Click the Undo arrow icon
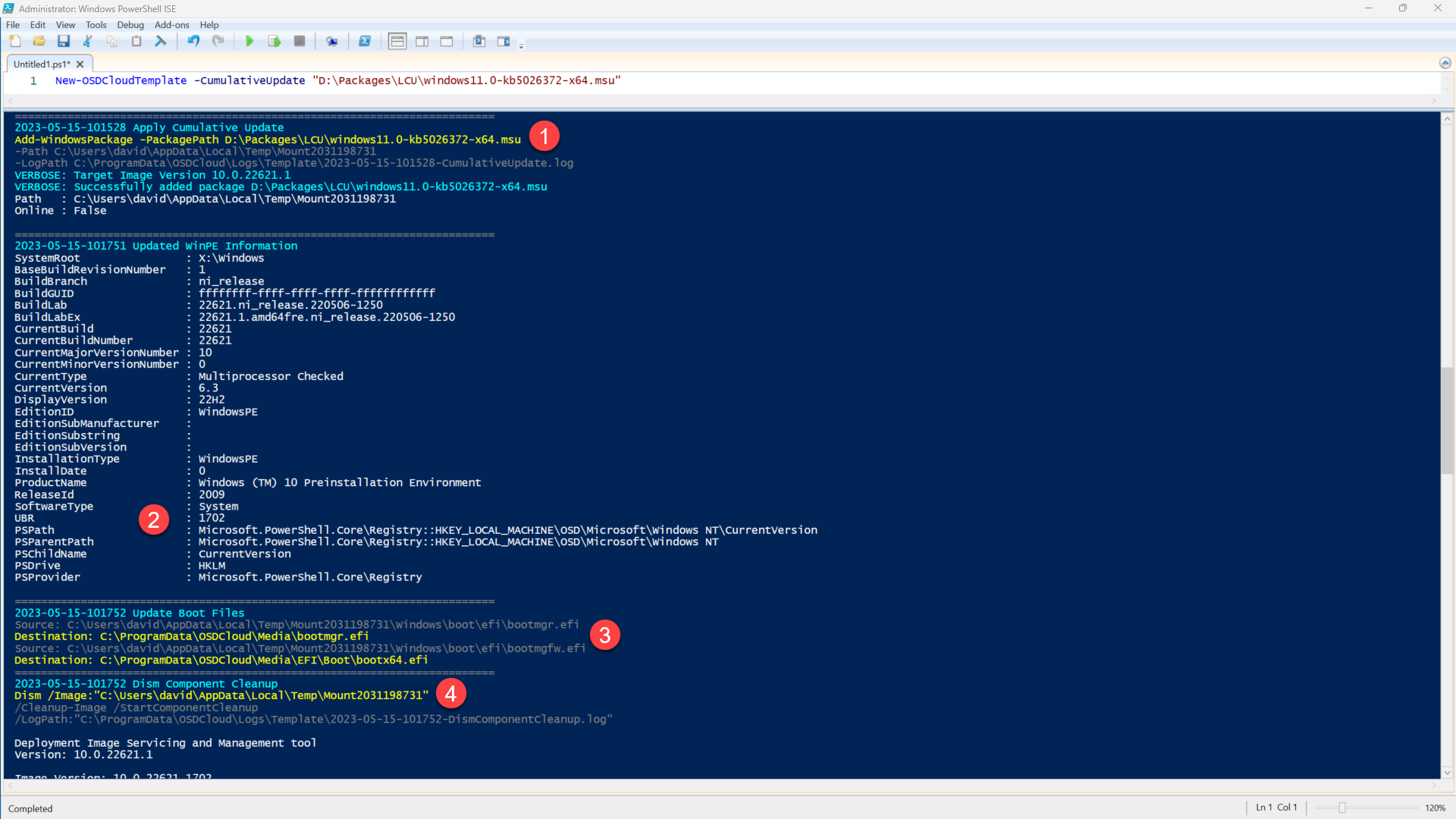This screenshot has height=819, width=1456. 193,42
